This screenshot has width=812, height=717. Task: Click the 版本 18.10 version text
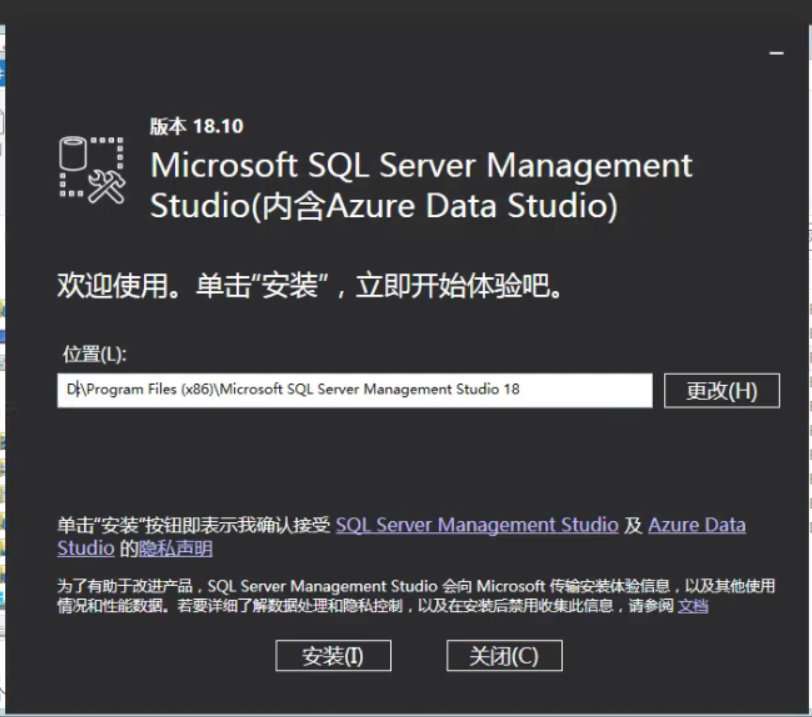pos(196,126)
